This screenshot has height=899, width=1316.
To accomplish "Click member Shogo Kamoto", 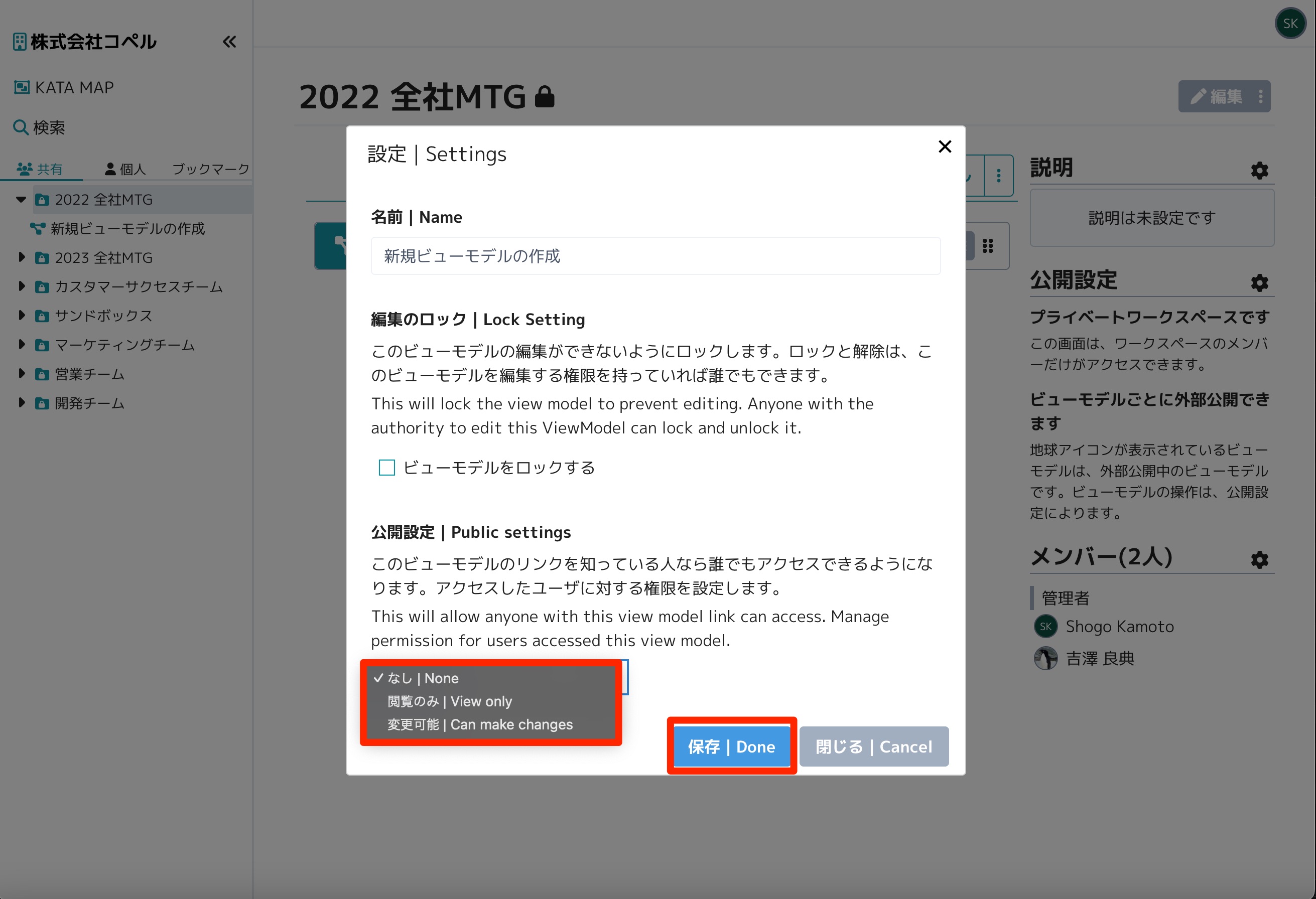I will [x=1120, y=627].
